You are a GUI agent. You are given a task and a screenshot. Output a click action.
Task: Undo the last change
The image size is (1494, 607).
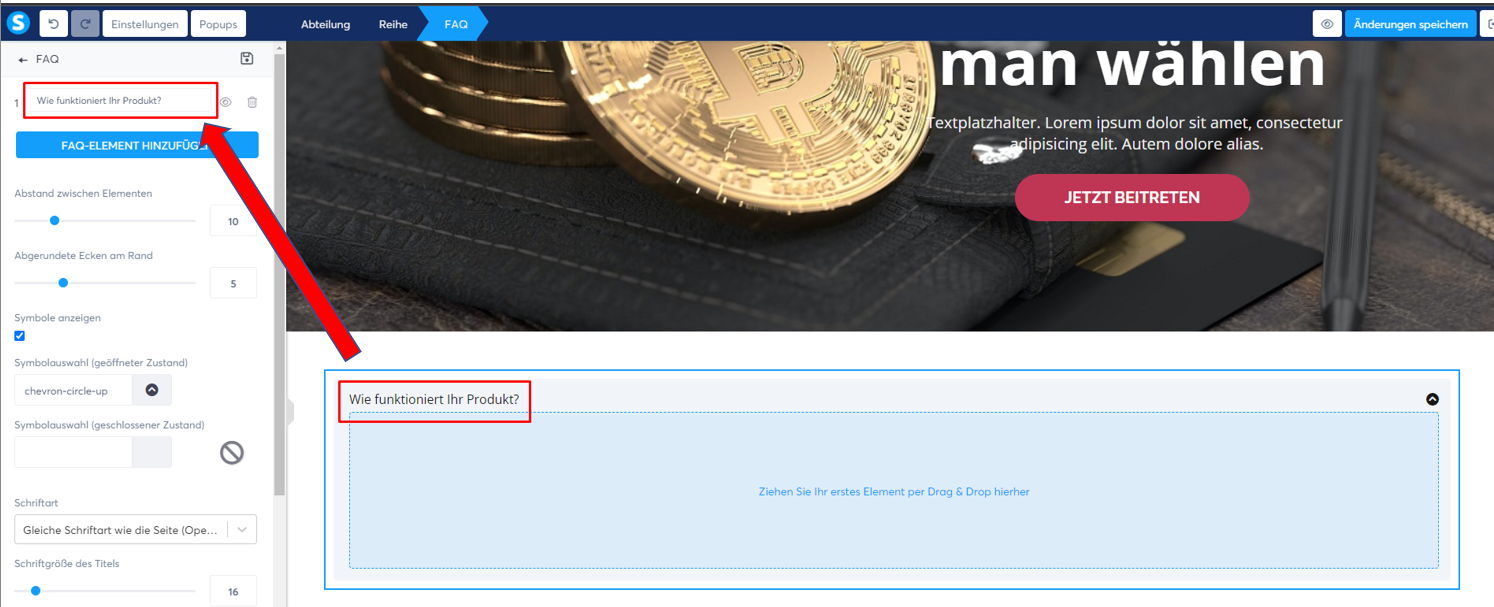click(53, 24)
